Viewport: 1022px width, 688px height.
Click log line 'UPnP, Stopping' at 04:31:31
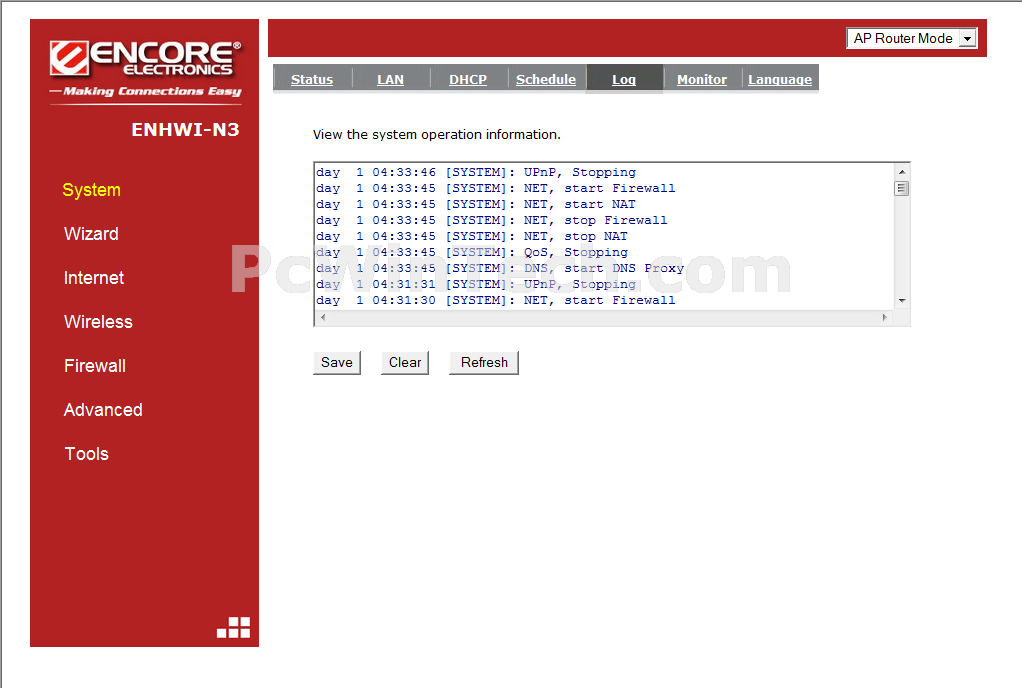point(476,285)
